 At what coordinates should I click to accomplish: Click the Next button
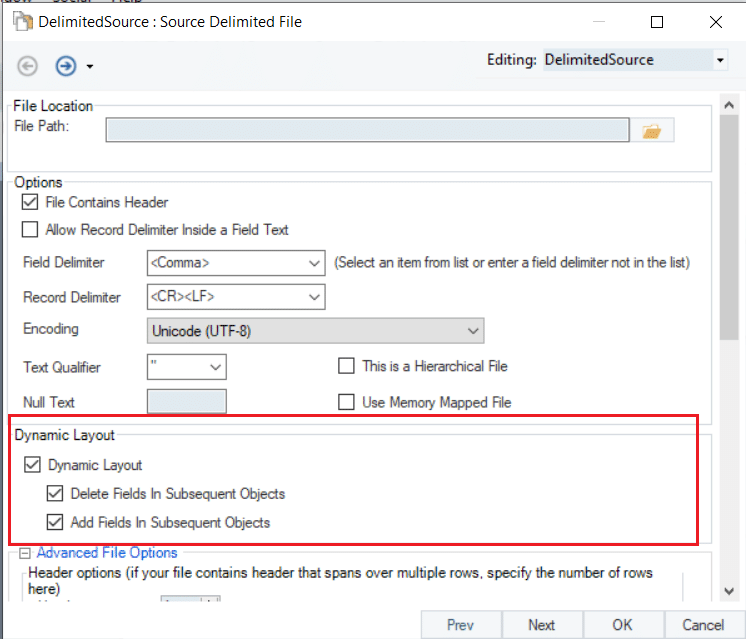point(541,625)
